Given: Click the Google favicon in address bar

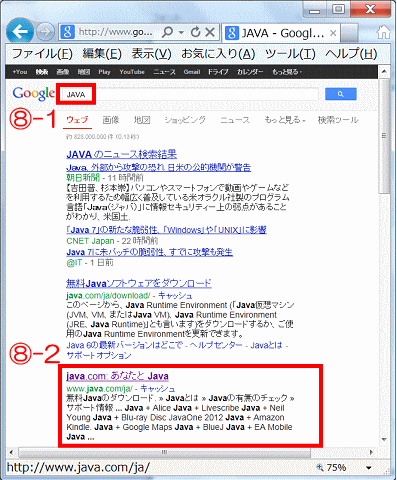Looking at the screenshot, I should coord(68,32).
